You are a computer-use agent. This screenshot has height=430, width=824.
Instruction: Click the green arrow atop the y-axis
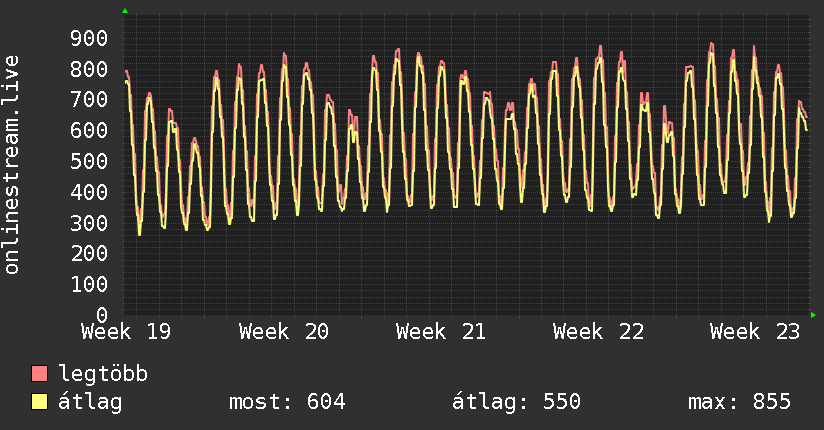click(x=125, y=11)
